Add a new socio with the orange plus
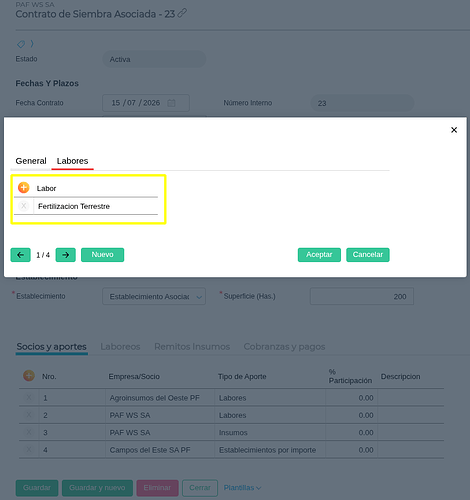Screen dimensions: 470x500 click(29, 376)
